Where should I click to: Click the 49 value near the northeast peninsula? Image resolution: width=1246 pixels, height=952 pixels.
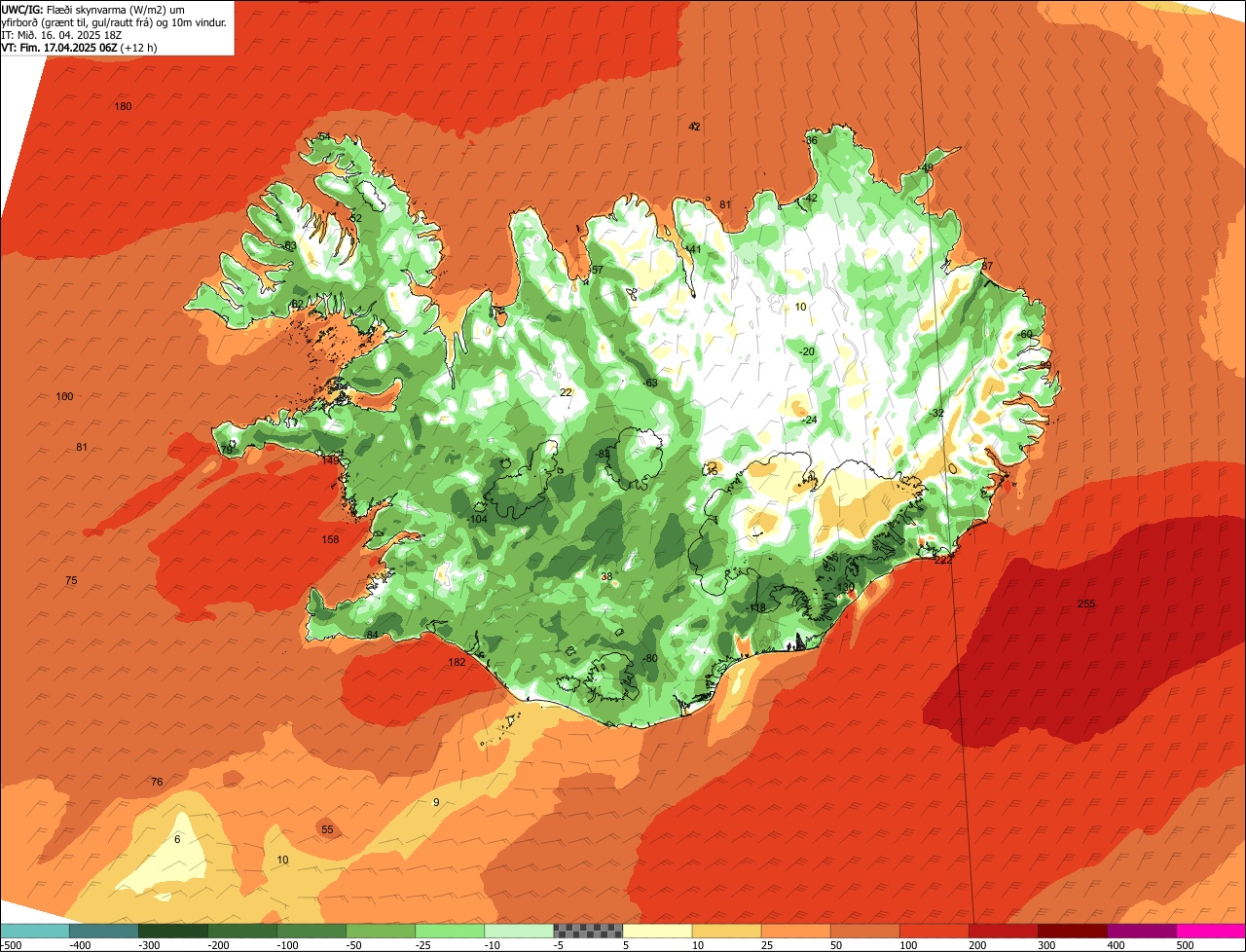tap(927, 167)
